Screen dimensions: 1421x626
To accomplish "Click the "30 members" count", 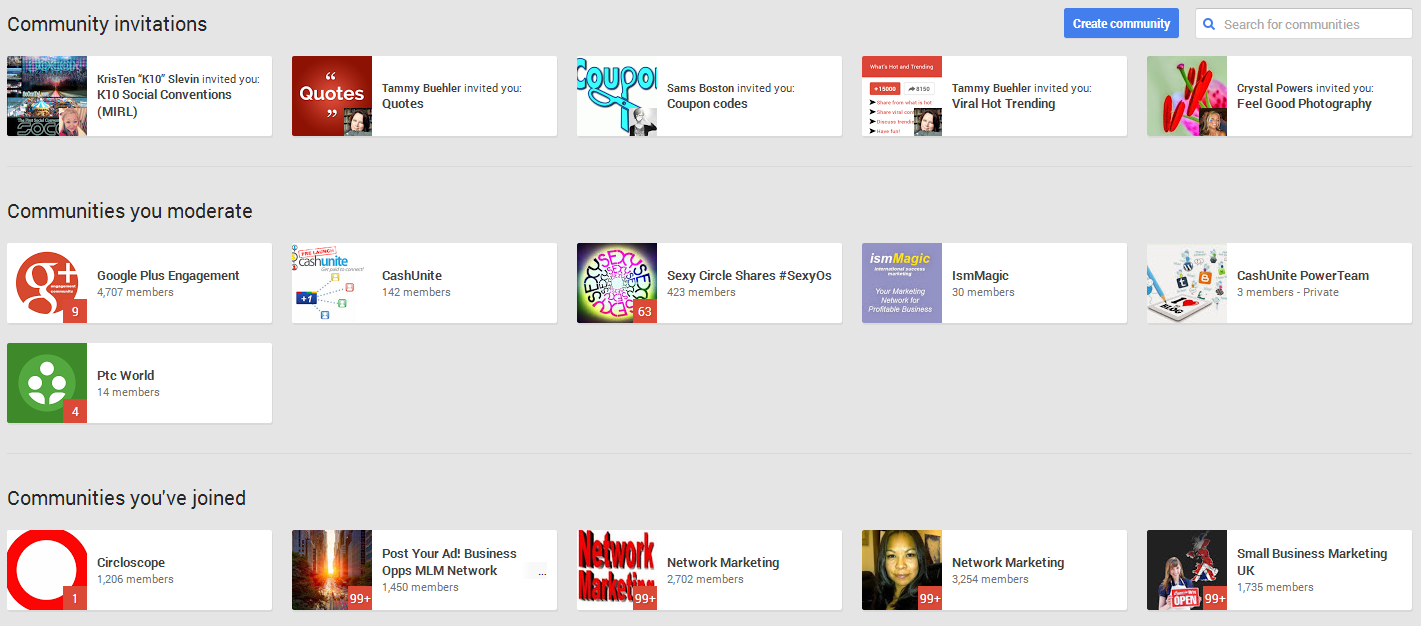I will [x=983, y=292].
